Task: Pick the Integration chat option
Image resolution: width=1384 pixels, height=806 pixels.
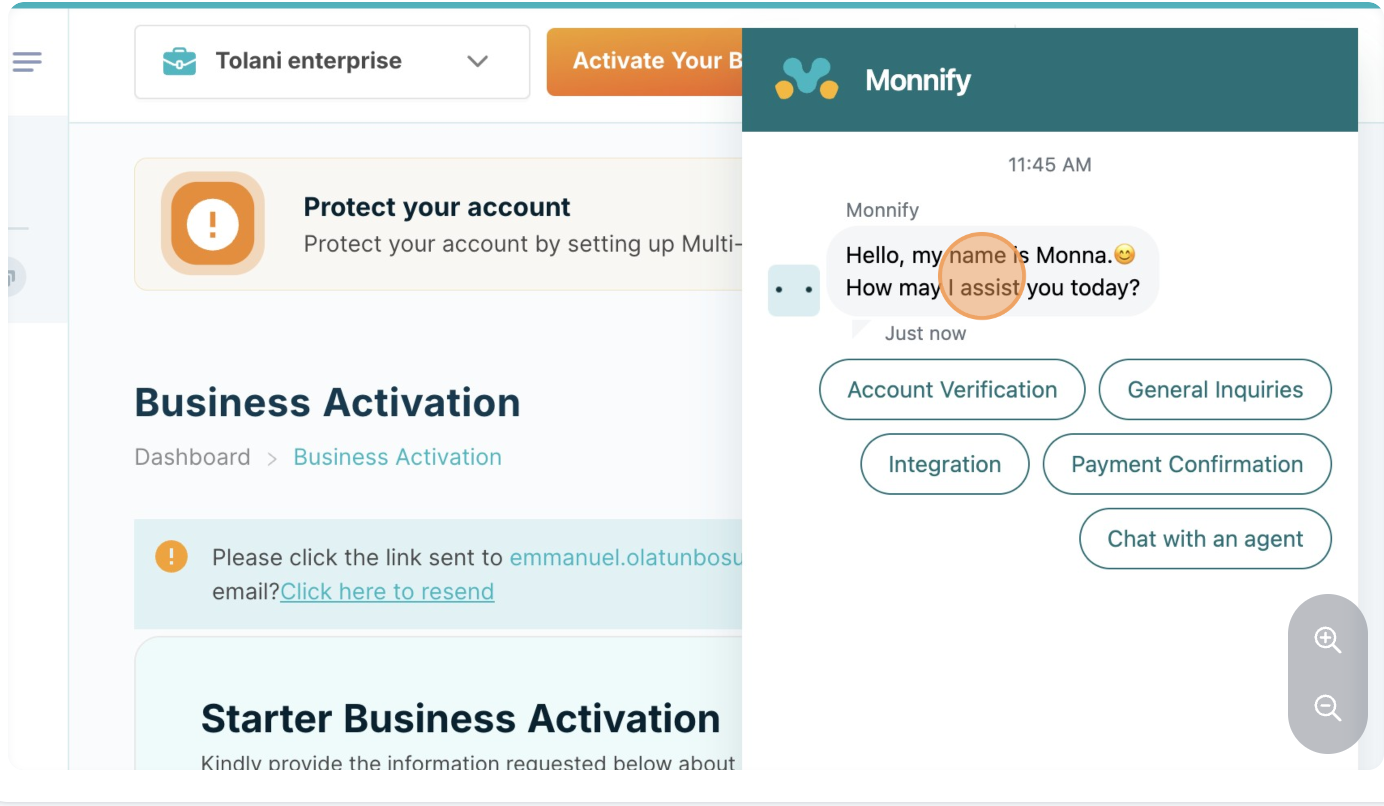Action: click(944, 464)
